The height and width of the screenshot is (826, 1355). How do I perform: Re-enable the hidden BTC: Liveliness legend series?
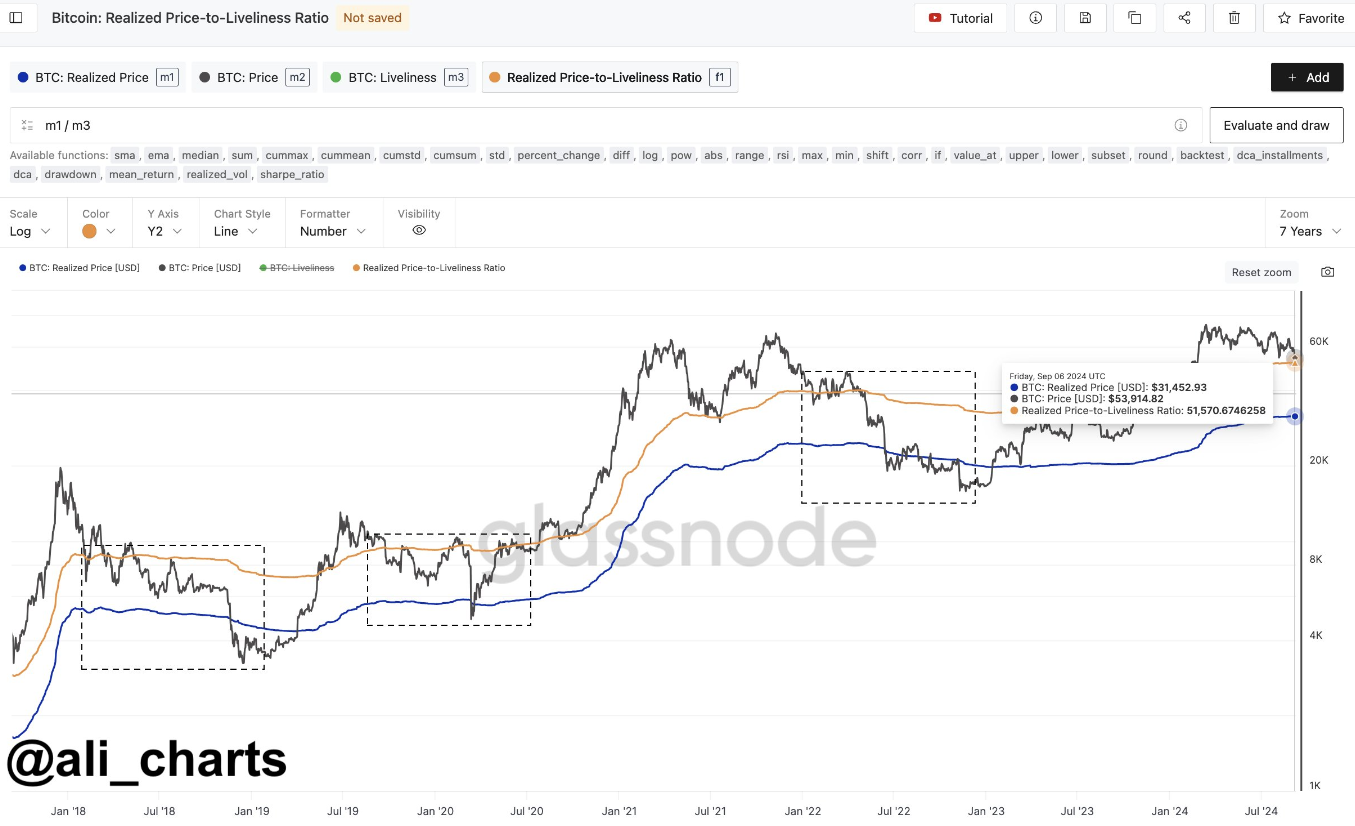[297, 268]
